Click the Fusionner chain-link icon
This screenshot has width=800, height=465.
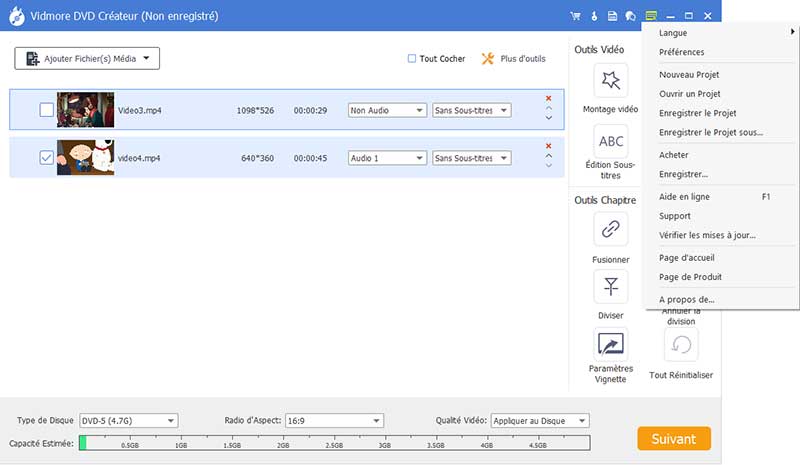point(610,229)
